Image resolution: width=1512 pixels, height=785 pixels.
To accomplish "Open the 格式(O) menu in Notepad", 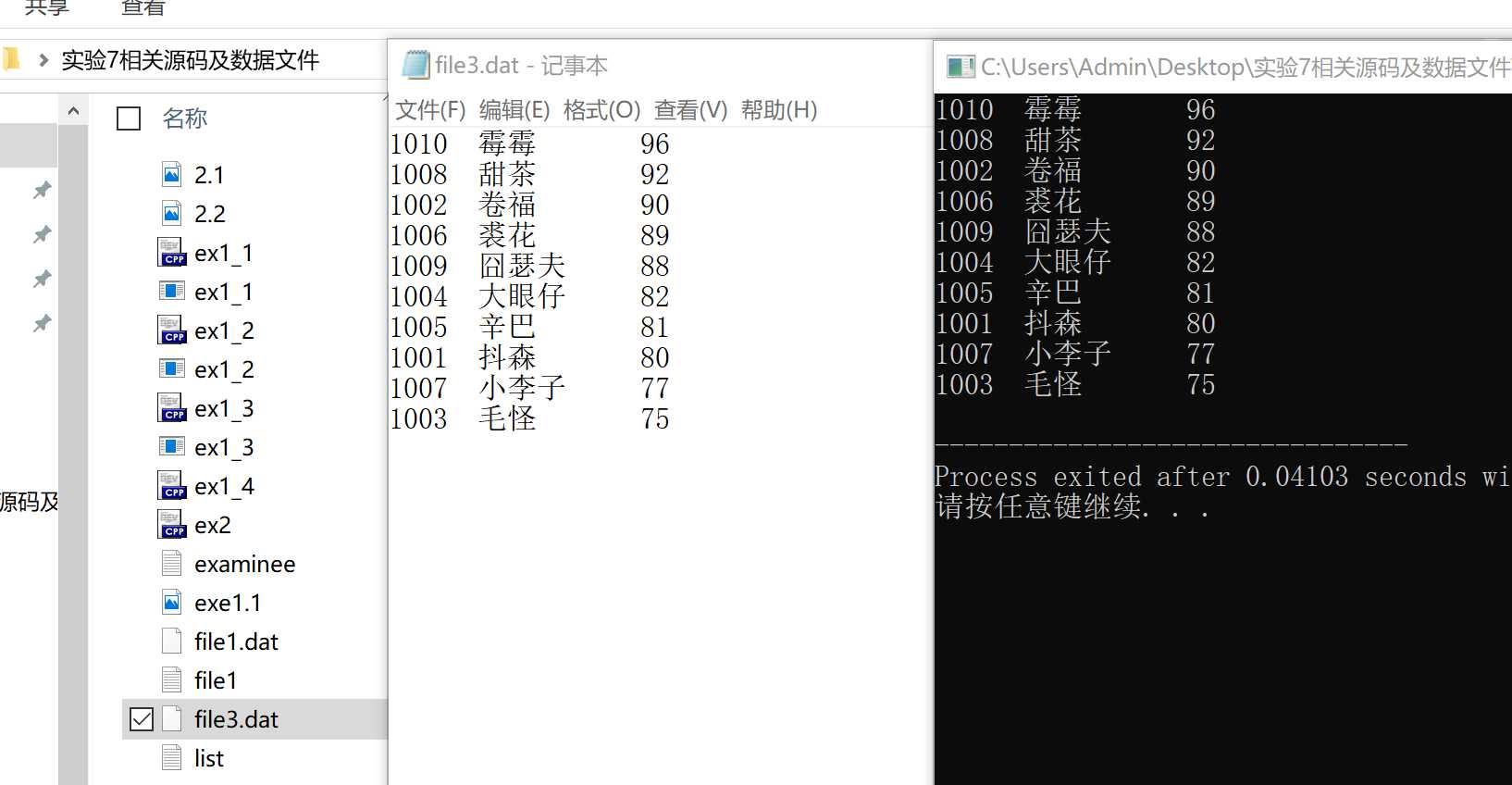I will (x=601, y=110).
